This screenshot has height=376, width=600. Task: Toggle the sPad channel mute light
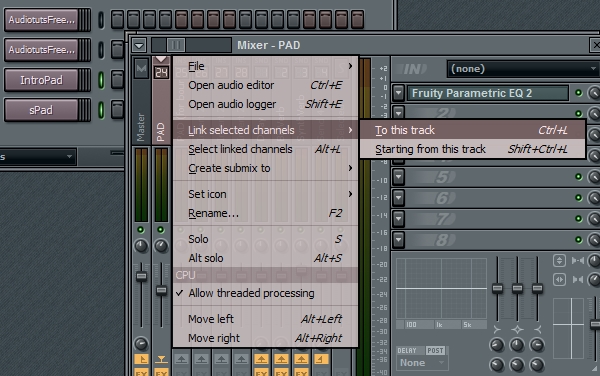pyautogui.click(x=101, y=110)
